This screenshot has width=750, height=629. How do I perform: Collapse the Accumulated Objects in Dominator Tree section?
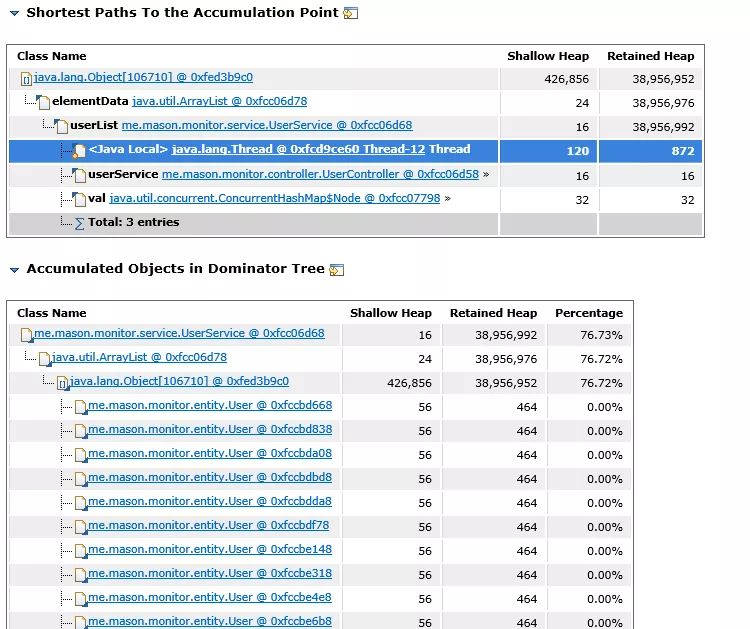pos(15,269)
